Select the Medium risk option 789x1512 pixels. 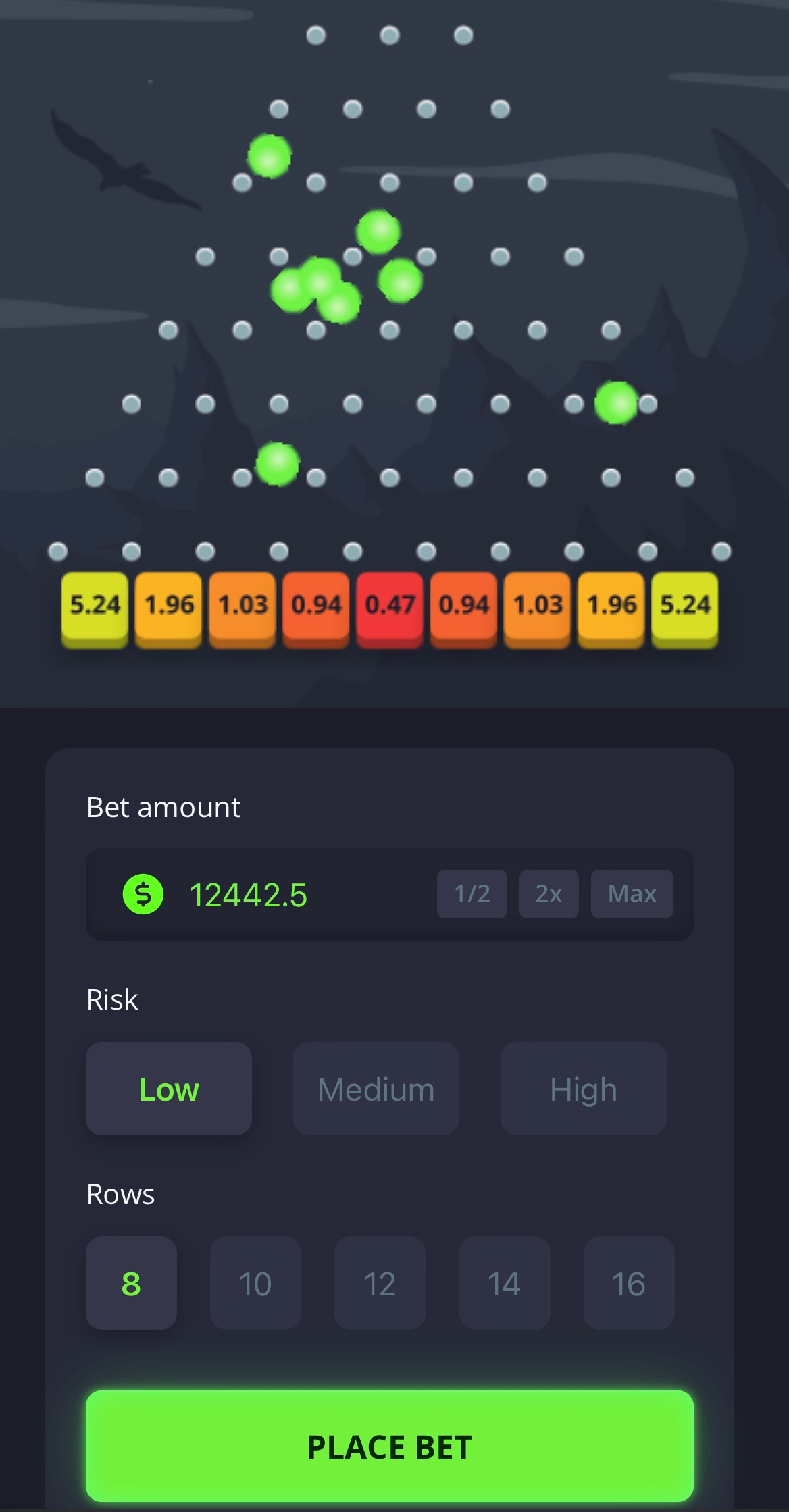point(376,1089)
